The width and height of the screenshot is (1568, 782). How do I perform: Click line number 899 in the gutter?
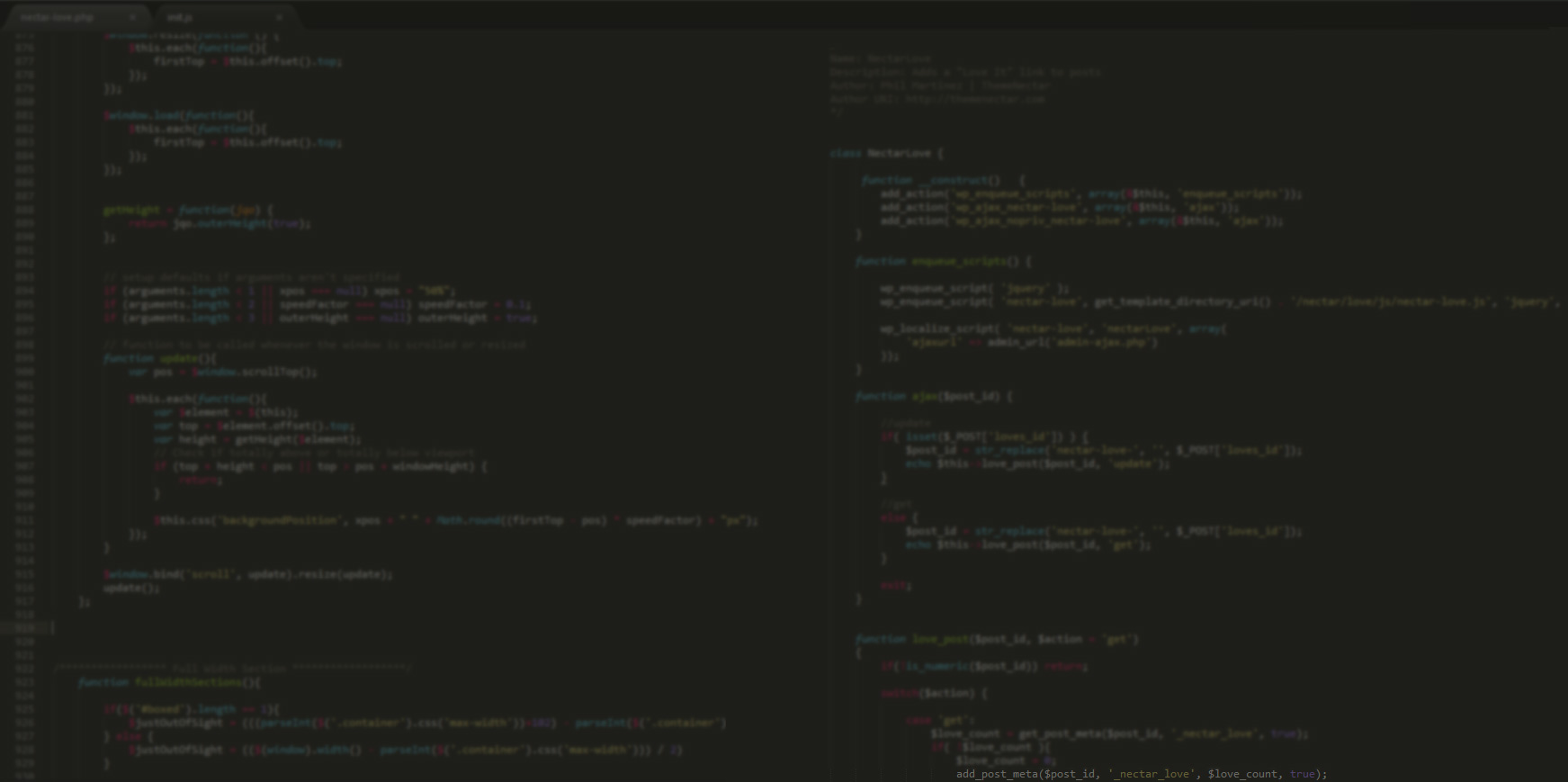point(25,358)
